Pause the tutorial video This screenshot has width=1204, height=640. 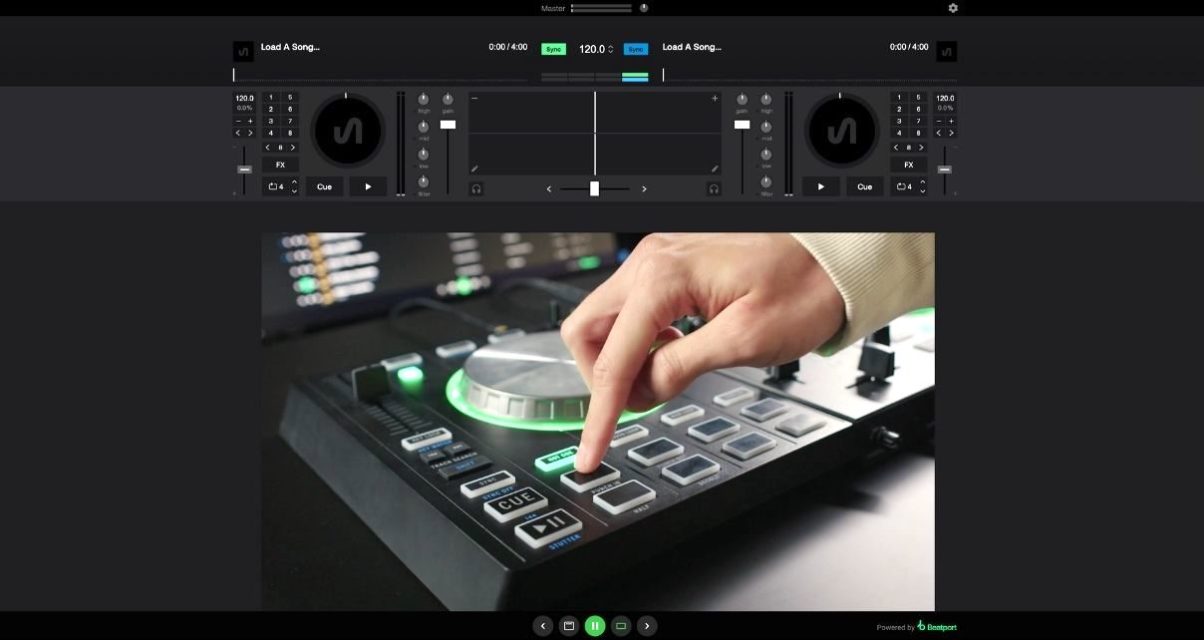coord(595,624)
